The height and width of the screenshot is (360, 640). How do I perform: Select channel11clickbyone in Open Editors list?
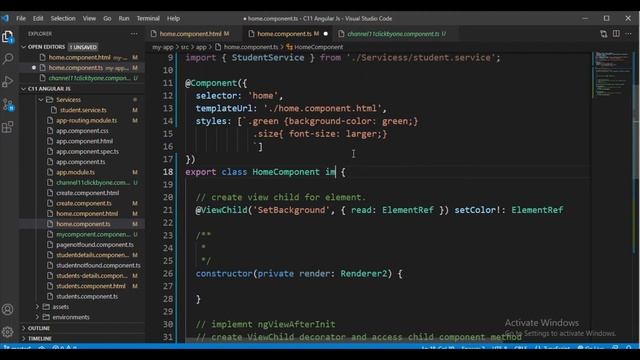[89, 78]
